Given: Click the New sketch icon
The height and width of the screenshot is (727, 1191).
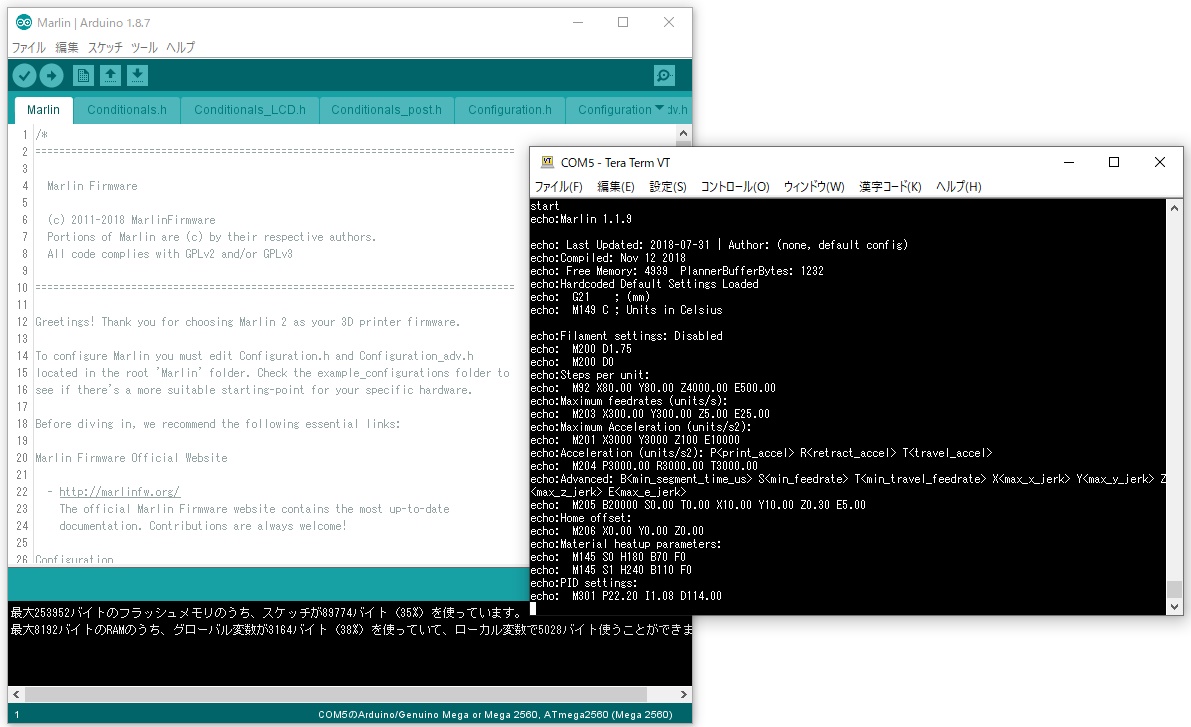Looking at the screenshot, I should pos(83,75).
